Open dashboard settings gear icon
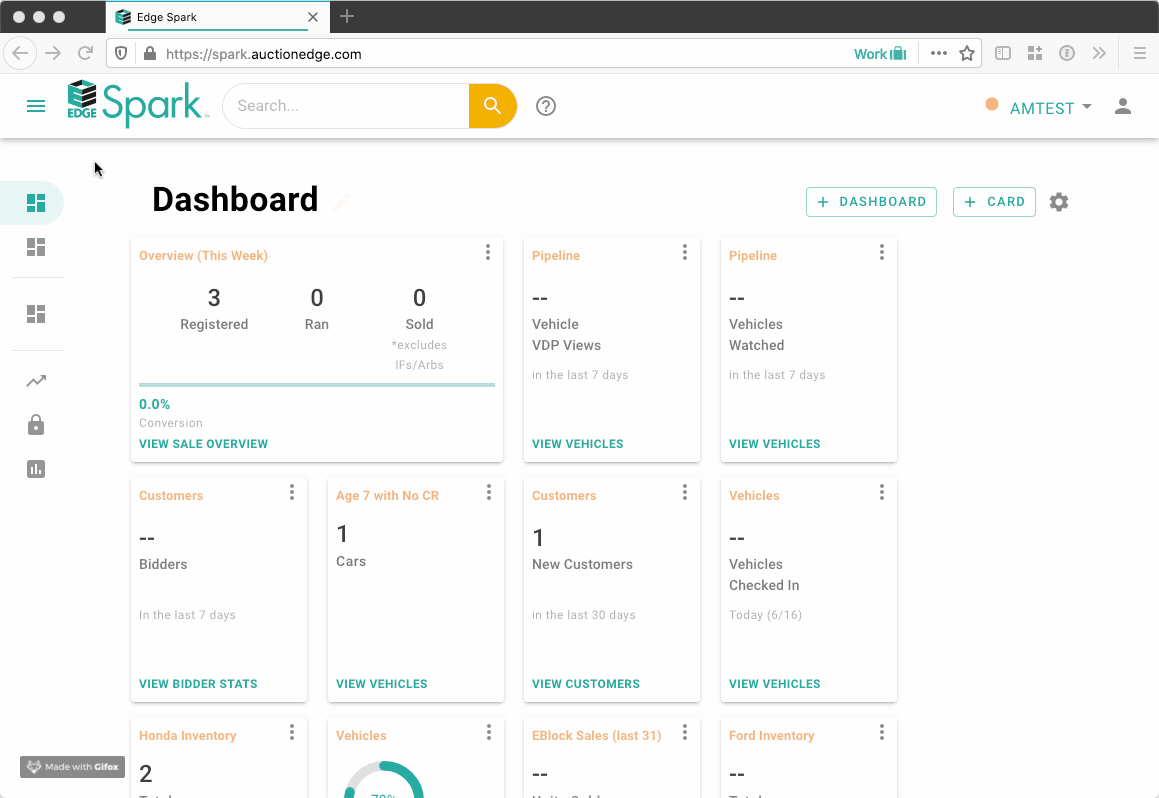This screenshot has height=798, width=1159. point(1058,202)
